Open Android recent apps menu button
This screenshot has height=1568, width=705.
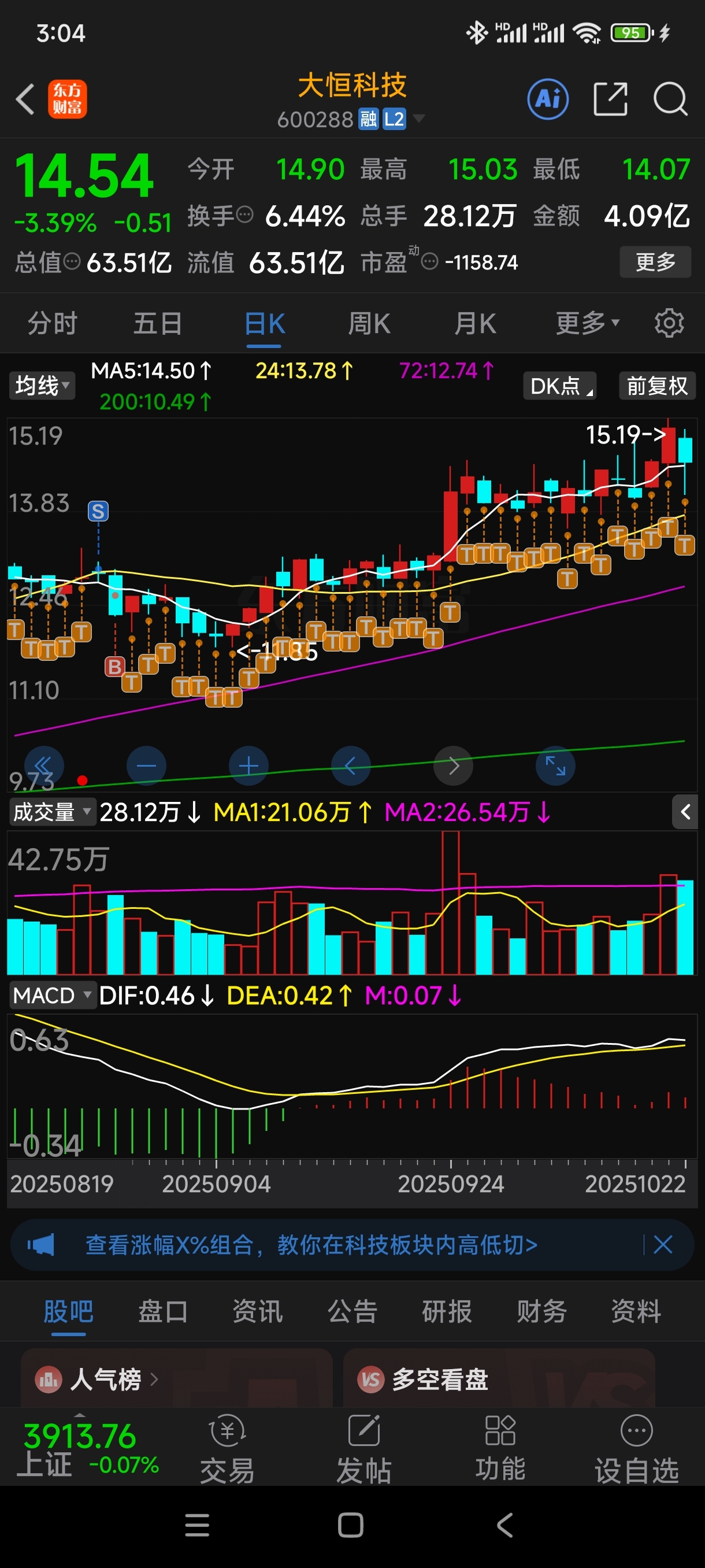click(197, 1525)
